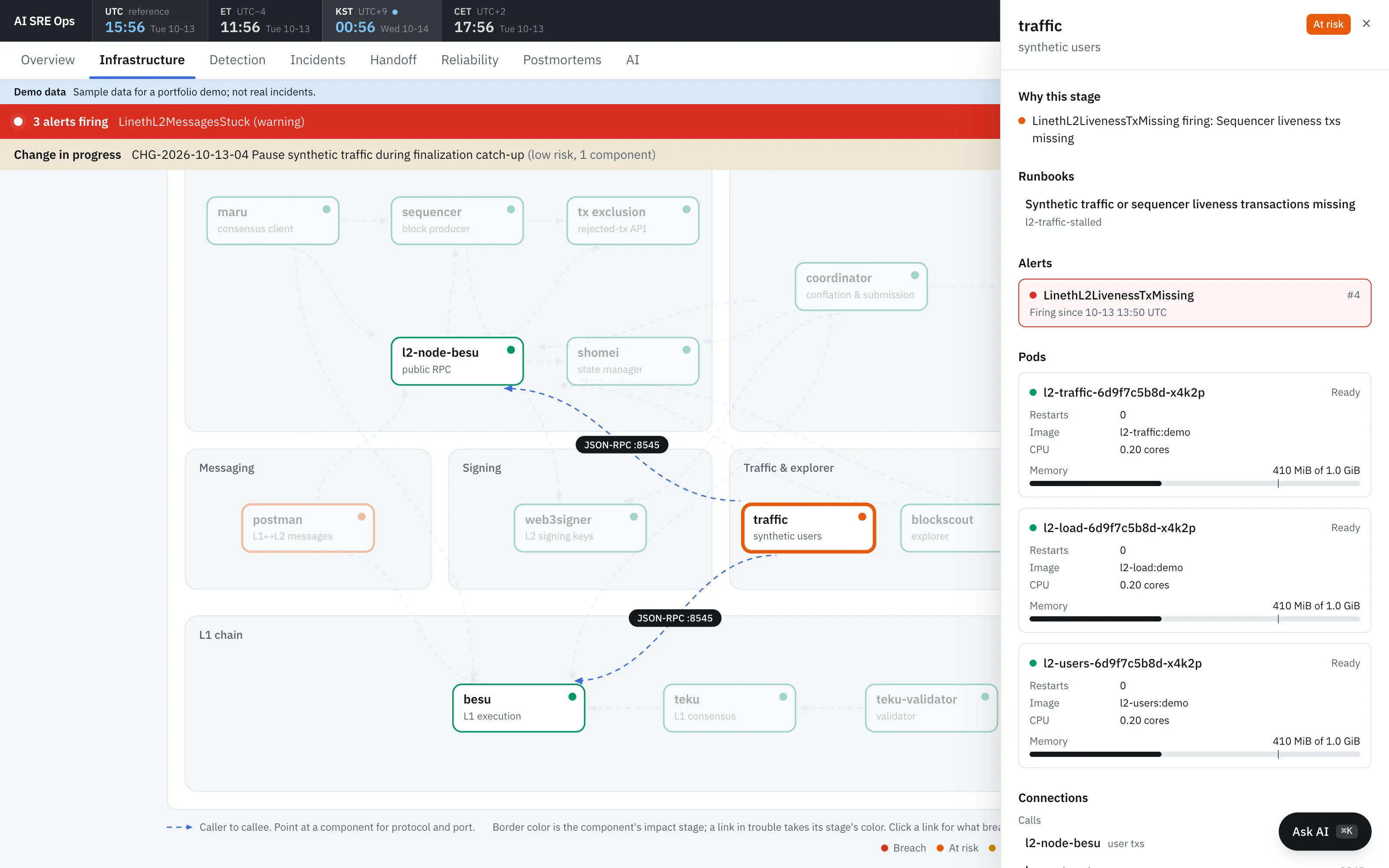1389x868 pixels.
Task: Click the KST UTC+9 timezone clock
Action: click(x=382, y=21)
